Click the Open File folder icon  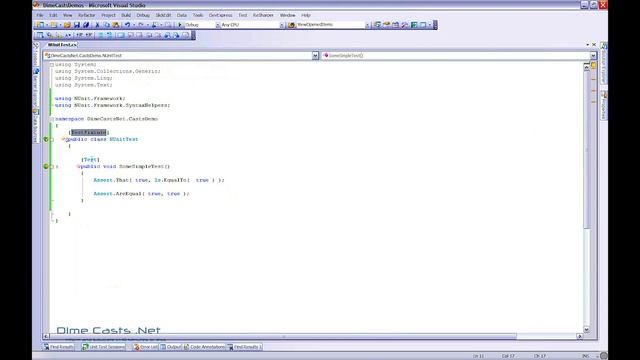[x=67, y=25]
